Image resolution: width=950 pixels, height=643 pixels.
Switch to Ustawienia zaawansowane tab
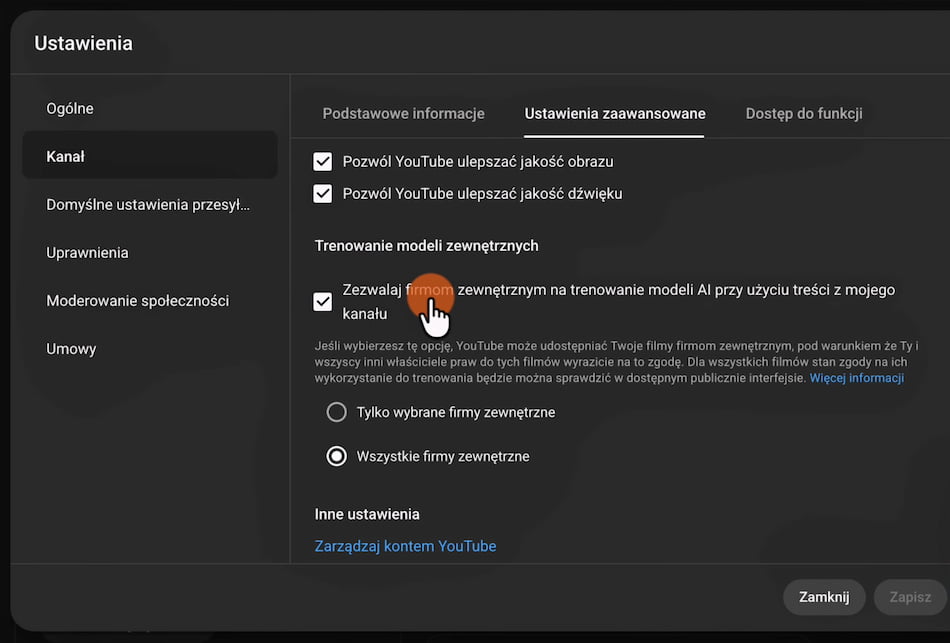[615, 113]
